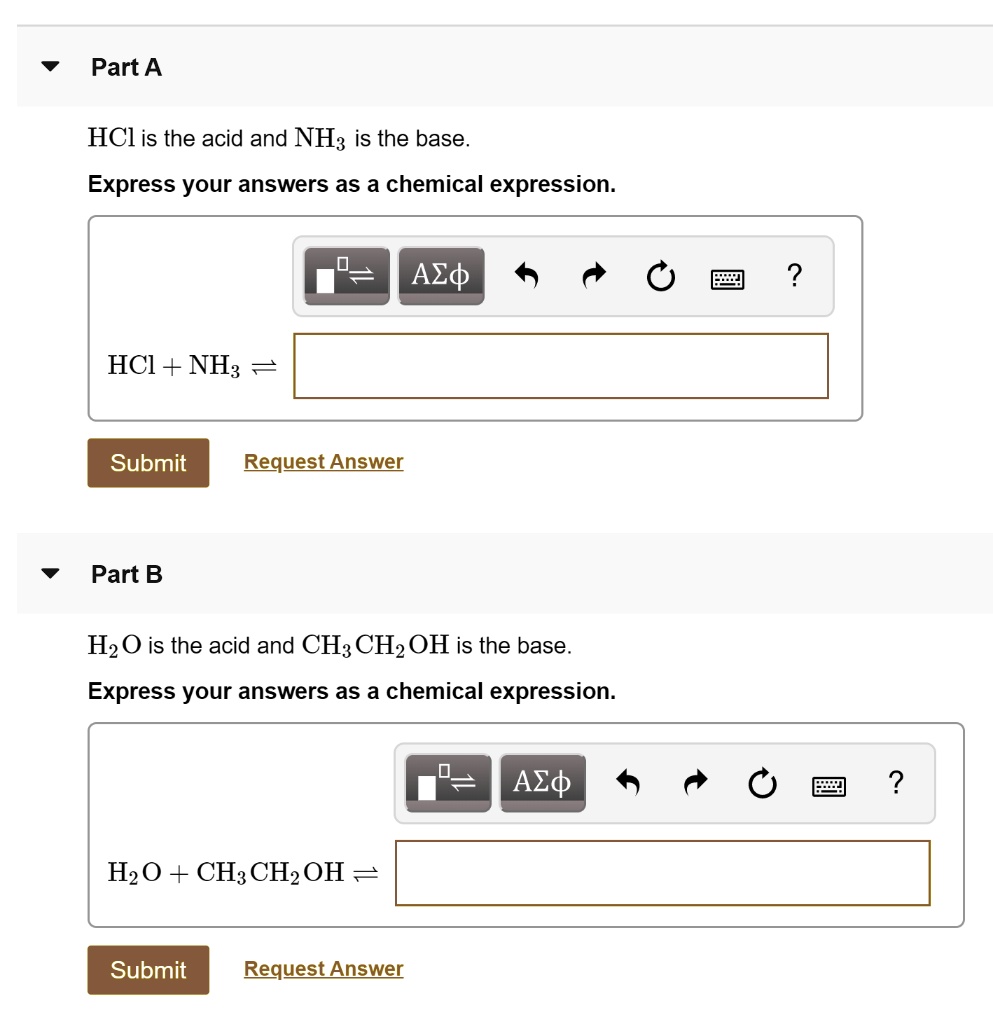Click undo arrow in Part A toolbar

pyautogui.click(x=527, y=275)
